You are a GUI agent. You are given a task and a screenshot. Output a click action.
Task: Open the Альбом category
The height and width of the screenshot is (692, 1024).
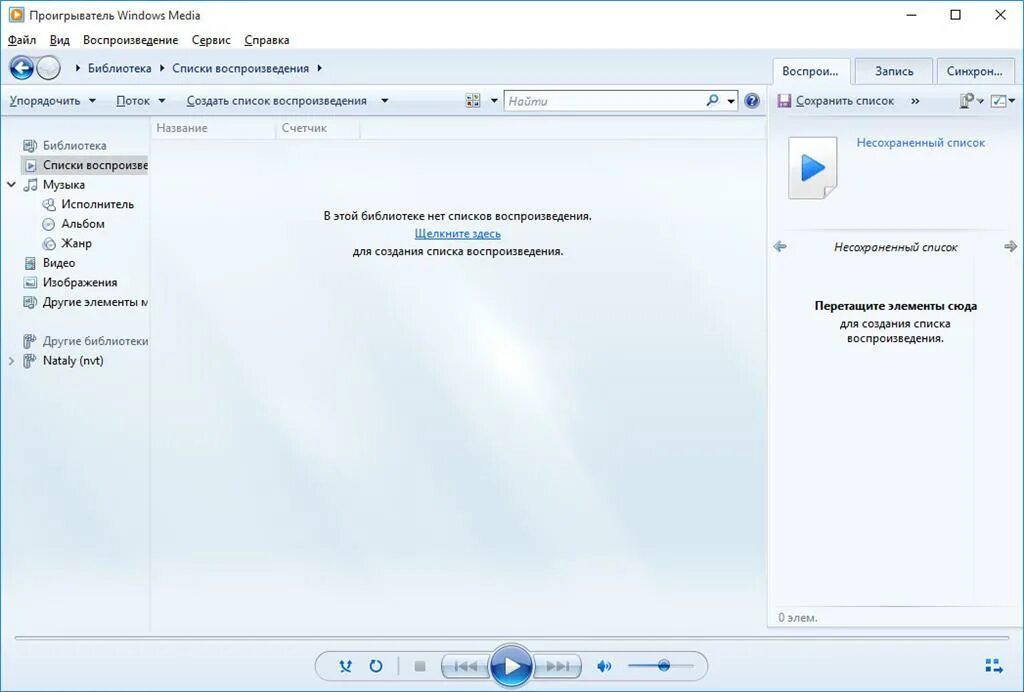(x=82, y=224)
